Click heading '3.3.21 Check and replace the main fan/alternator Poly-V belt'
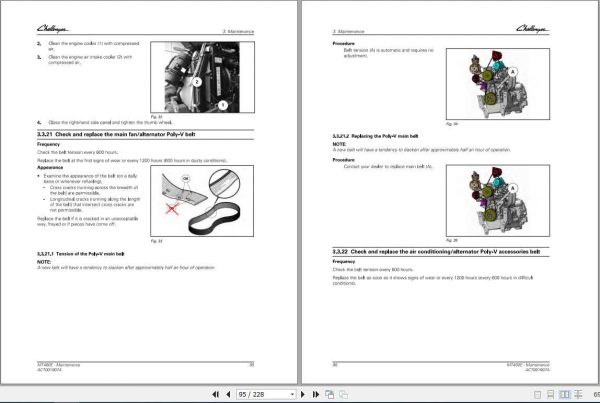The height and width of the screenshot is (403, 600). point(116,134)
